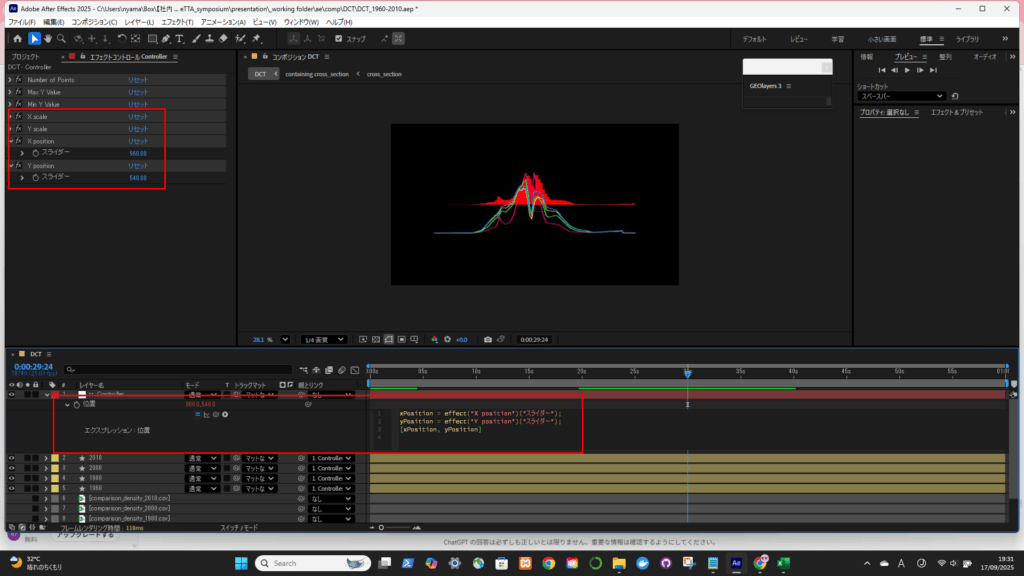1024x576 pixels.
Task: Click リセット for the X scale effect
Action: tap(137, 116)
